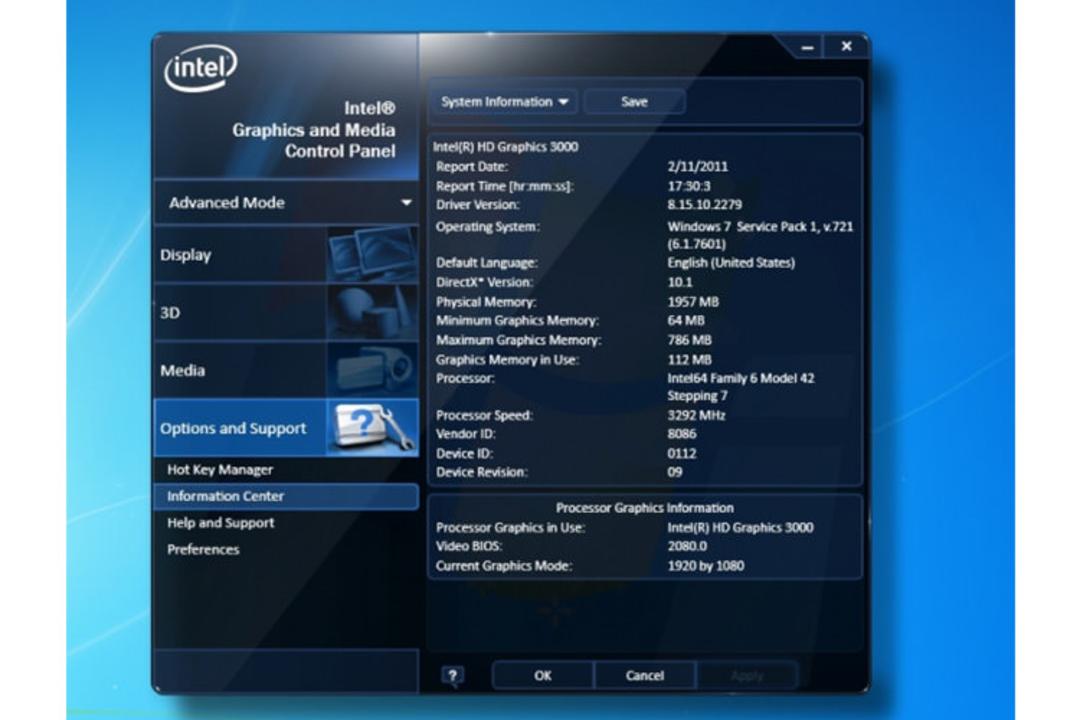
Task: Select the 3D section
Action: click(x=286, y=313)
